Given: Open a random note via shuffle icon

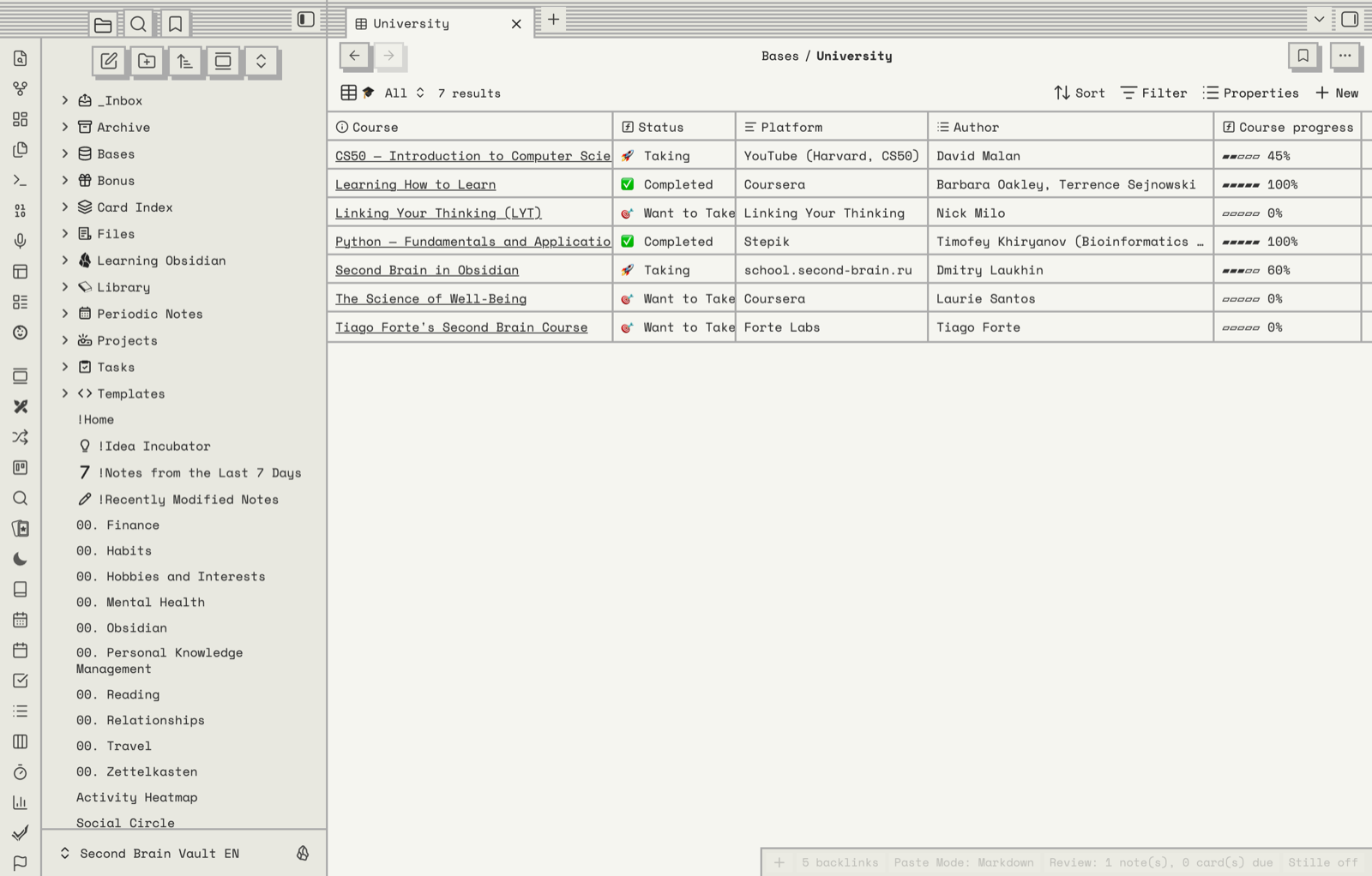Looking at the screenshot, I should click(21, 437).
